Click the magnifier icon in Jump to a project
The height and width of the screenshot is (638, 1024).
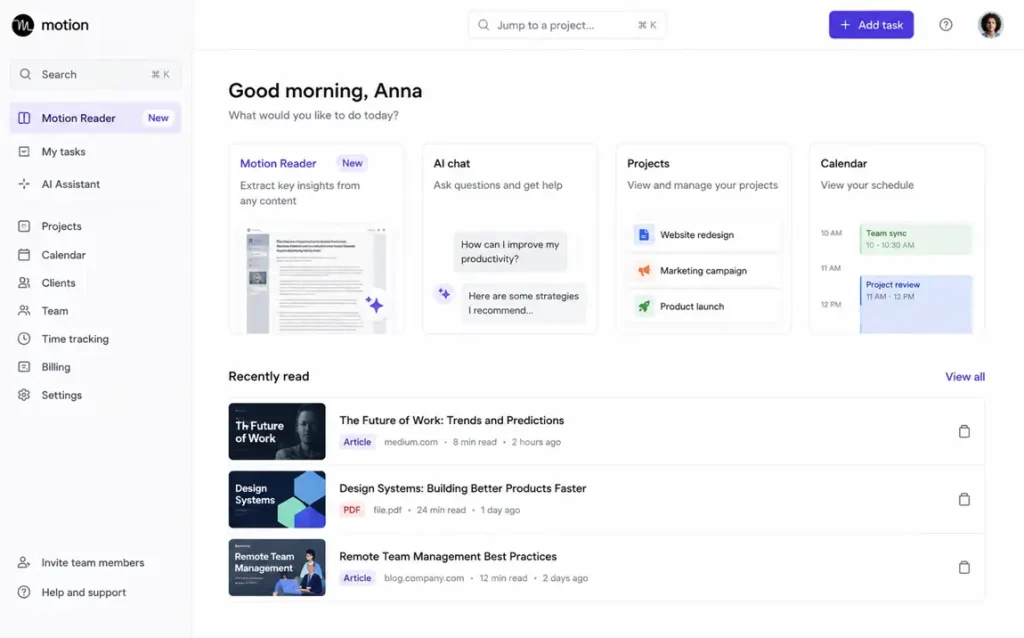coord(483,25)
